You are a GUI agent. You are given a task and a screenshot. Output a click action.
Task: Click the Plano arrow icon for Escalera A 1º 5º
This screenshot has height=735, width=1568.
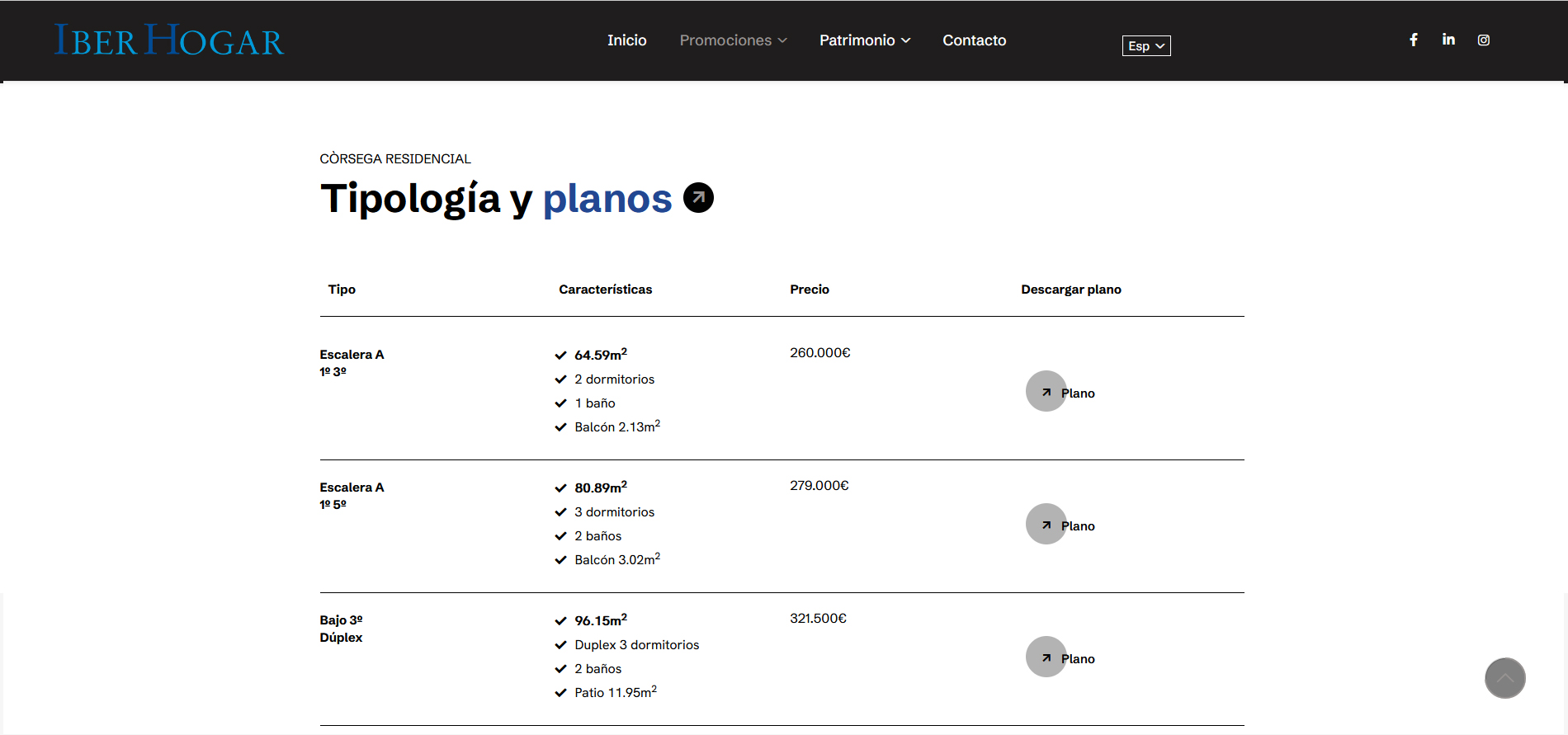tap(1046, 525)
